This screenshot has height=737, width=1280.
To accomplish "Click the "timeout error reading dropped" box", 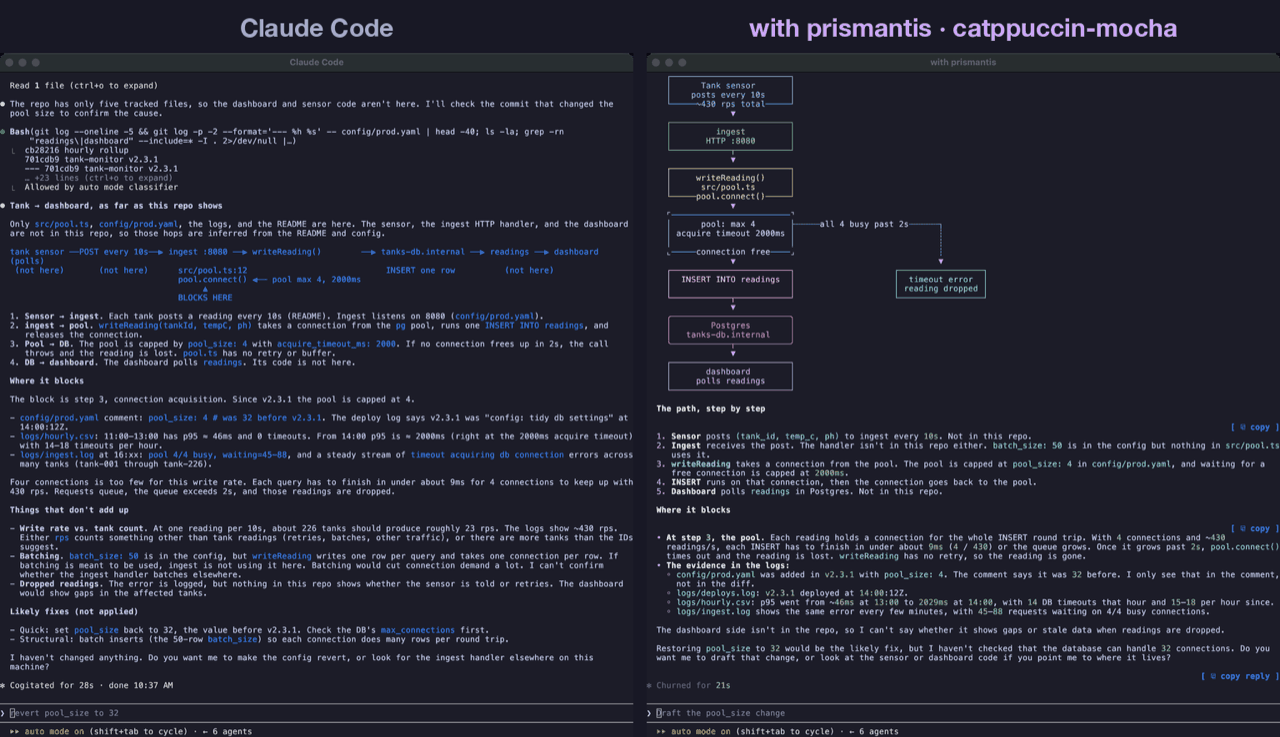I will tap(941, 284).
